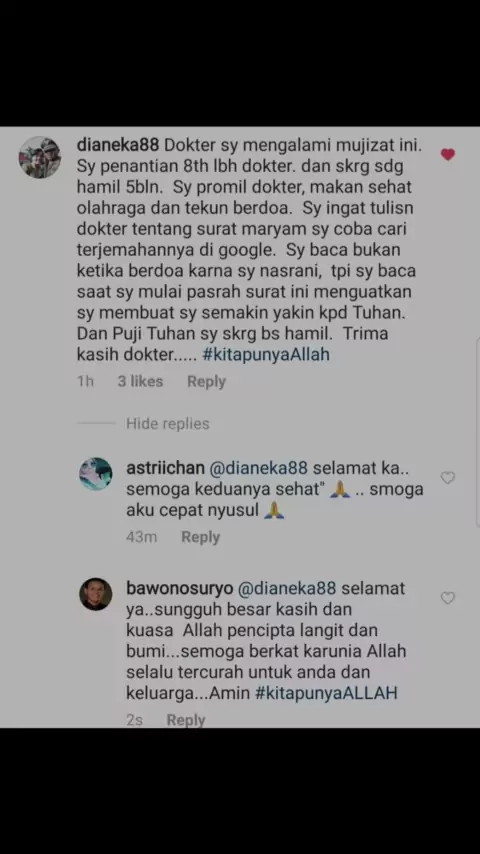The image size is (480, 854).
Task: Tap astriichan username in reply
Action: point(166,468)
